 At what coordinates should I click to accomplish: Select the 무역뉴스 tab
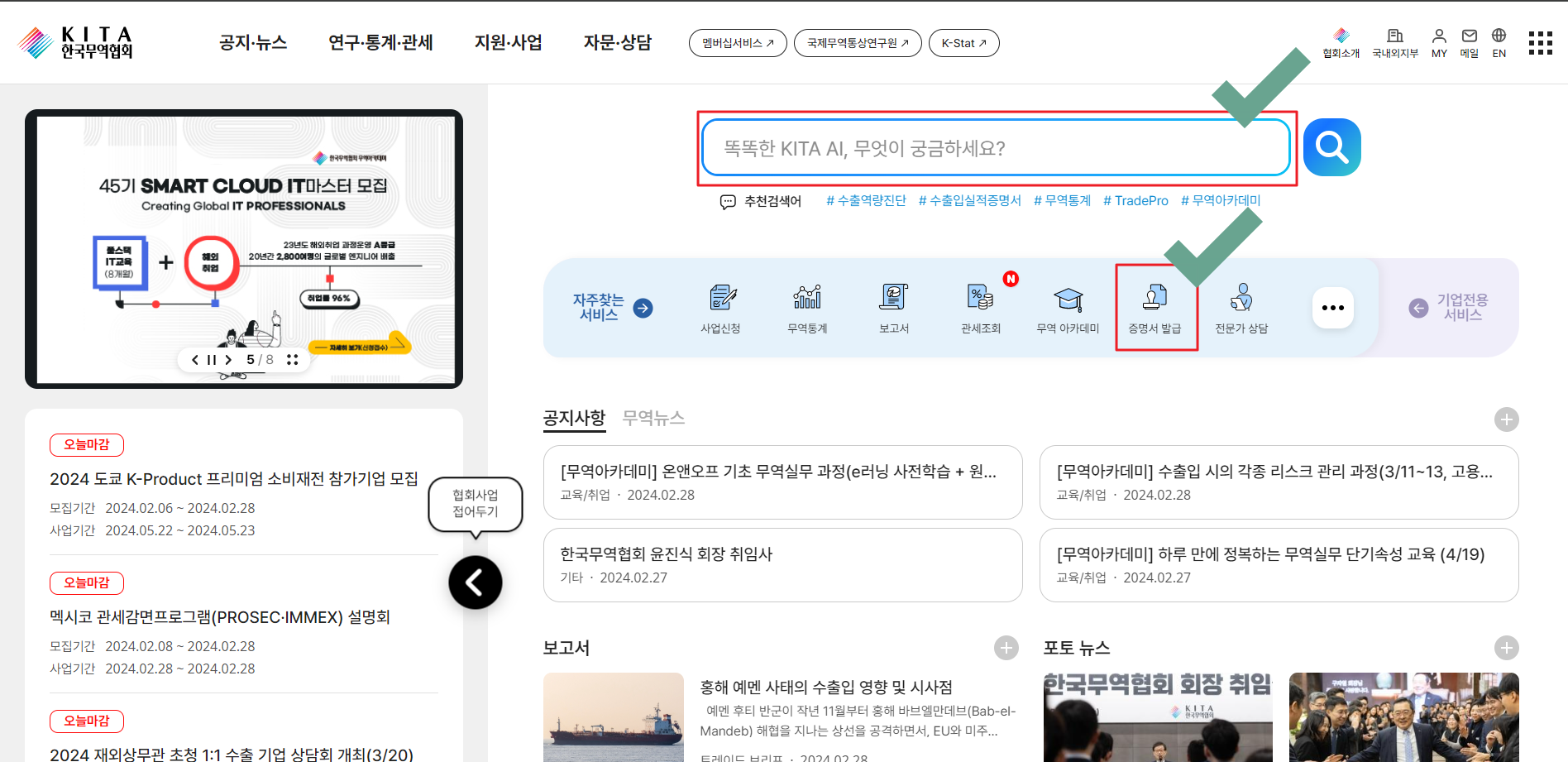pyautogui.click(x=653, y=418)
